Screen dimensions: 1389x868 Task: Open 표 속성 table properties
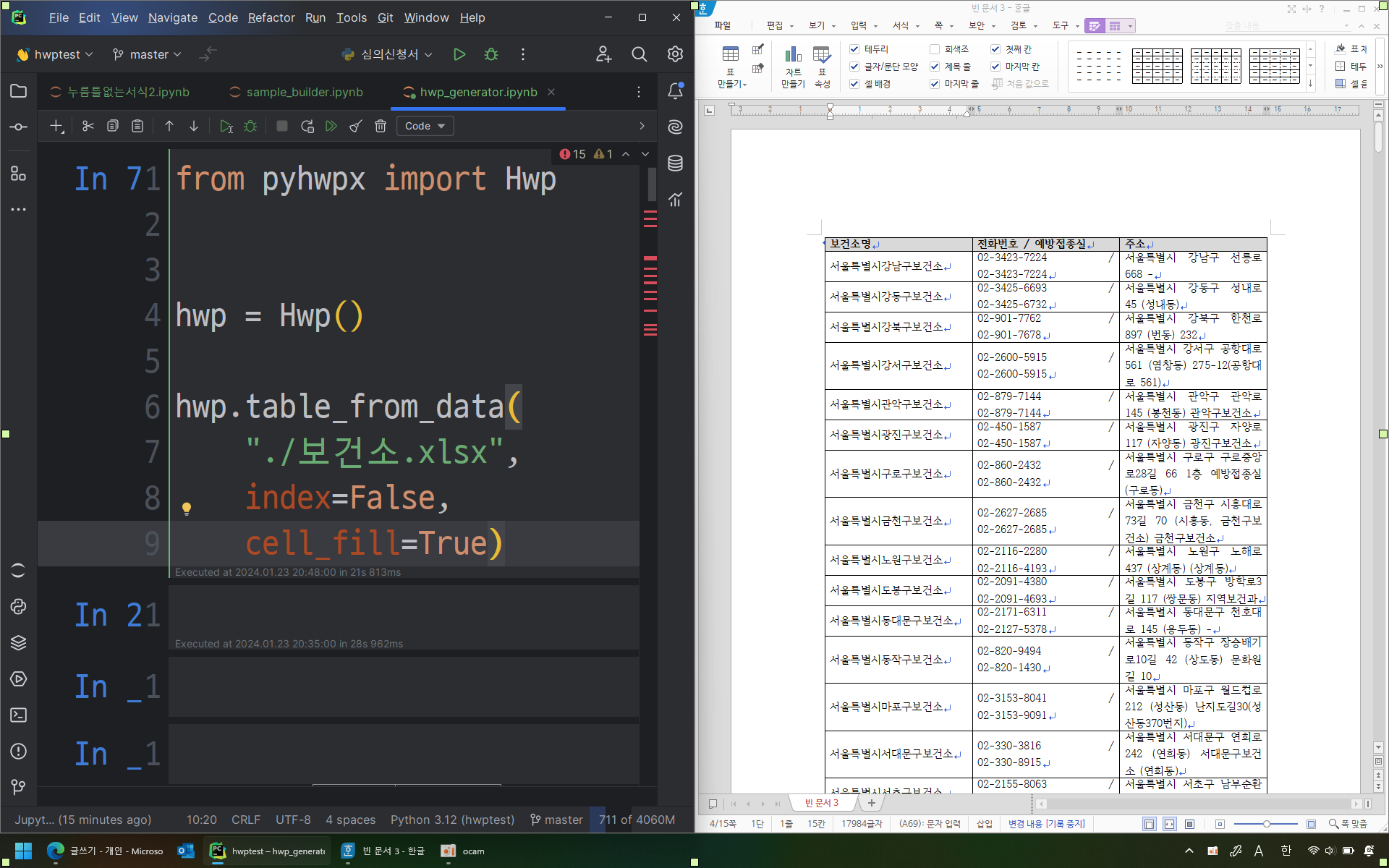pos(822,55)
